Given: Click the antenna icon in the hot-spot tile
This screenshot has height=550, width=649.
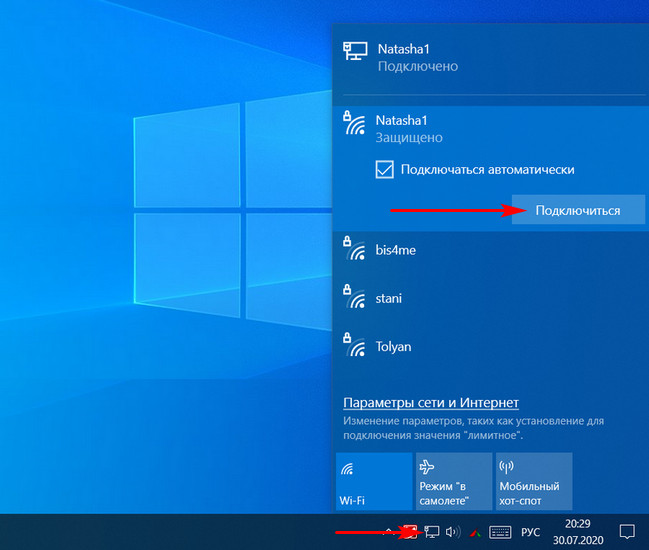Looking at the screenshot, I should click(506, 467).
